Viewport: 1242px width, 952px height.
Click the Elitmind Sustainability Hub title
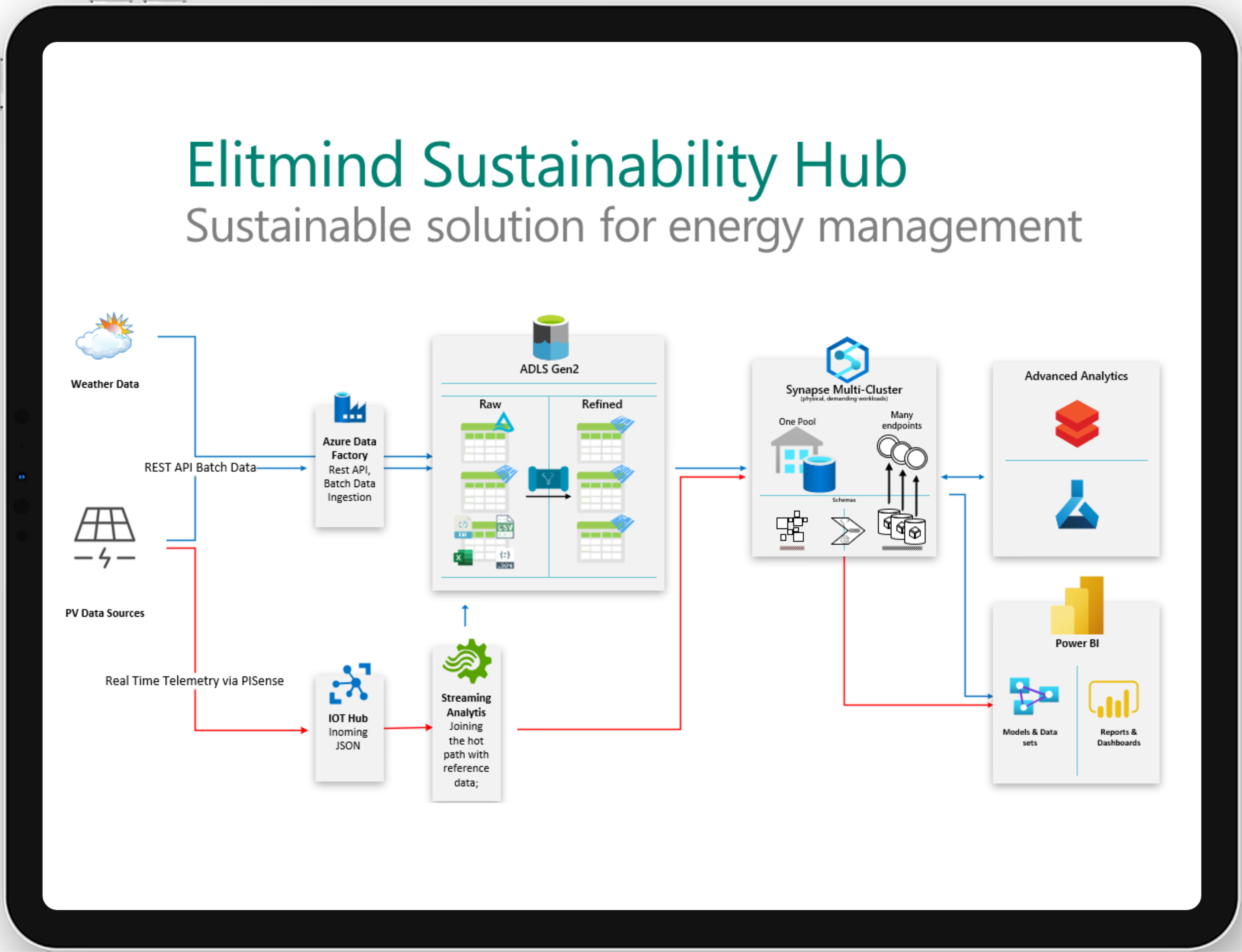point(547,165)
